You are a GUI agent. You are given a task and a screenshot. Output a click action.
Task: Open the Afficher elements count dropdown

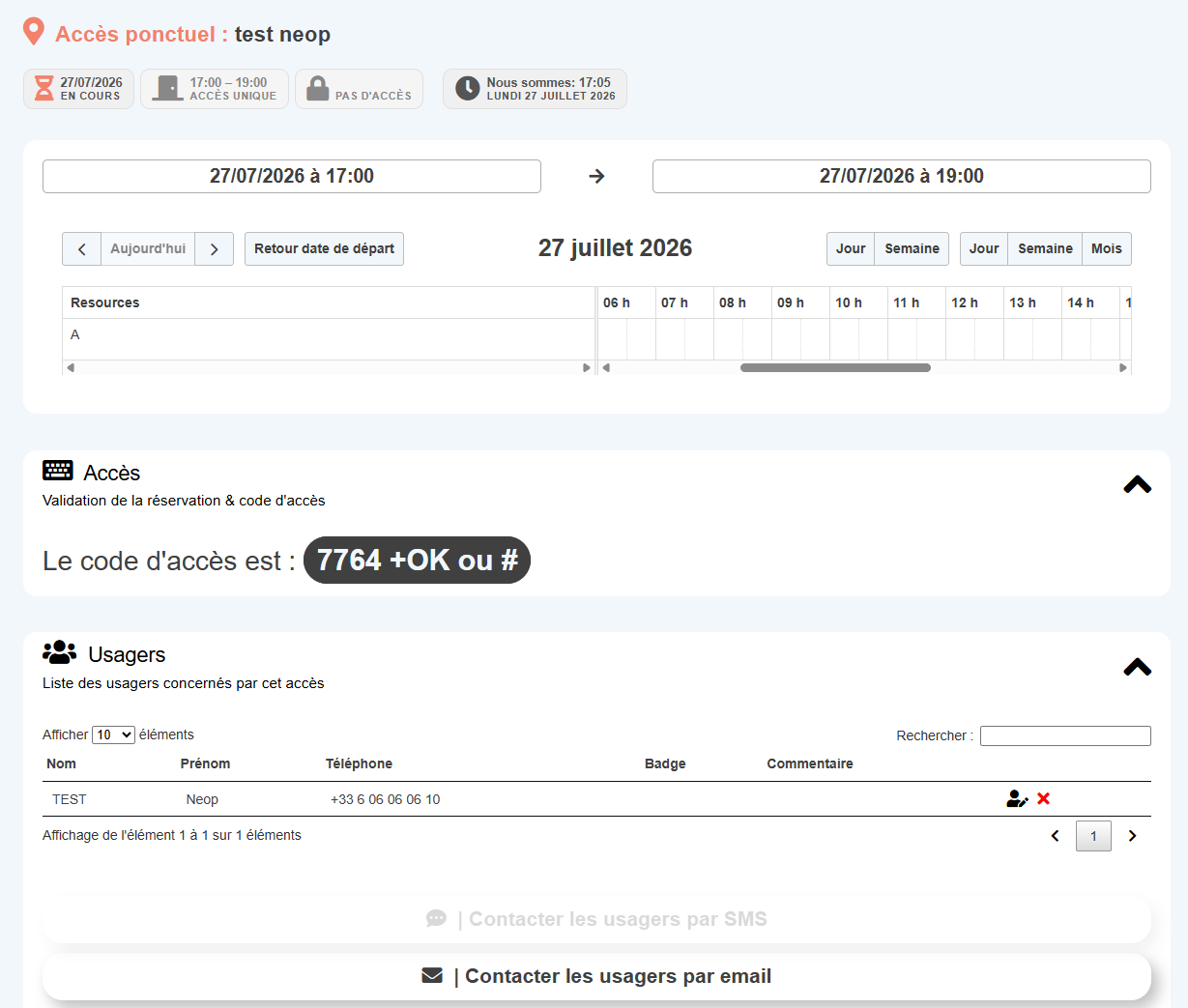click(113, 735)
